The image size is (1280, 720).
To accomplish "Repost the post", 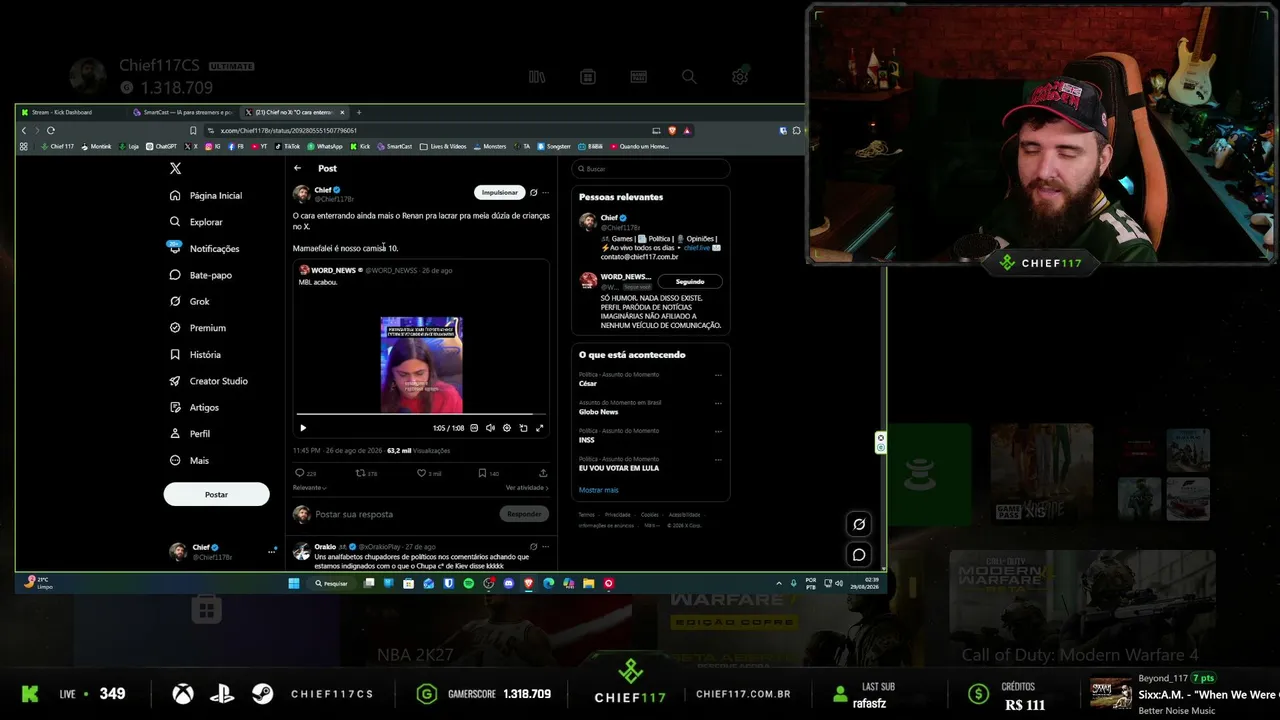I will [x=361, y=473].
